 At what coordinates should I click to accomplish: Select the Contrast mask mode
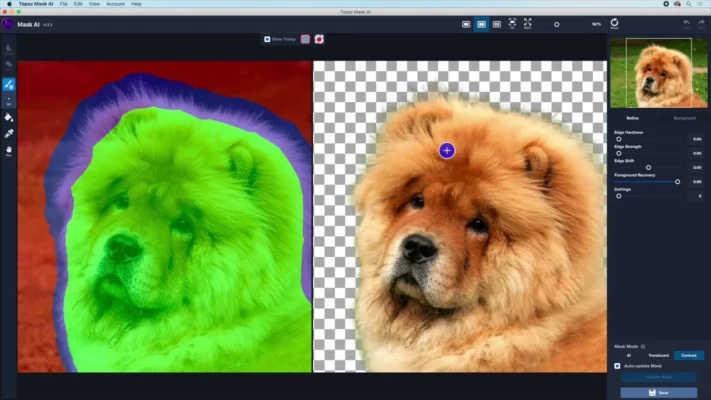click(689, 356)
